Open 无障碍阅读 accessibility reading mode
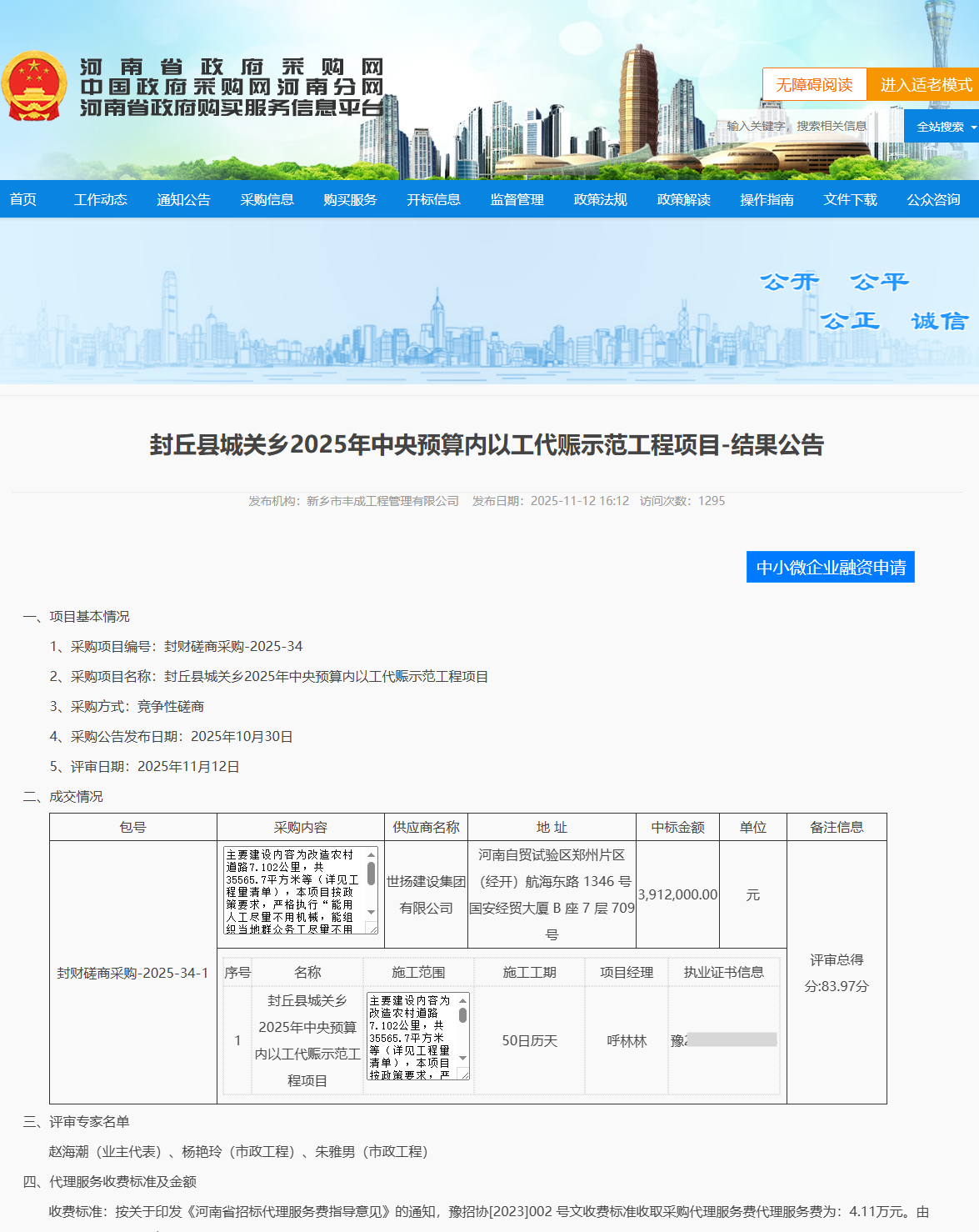 (x=815, y=83)
